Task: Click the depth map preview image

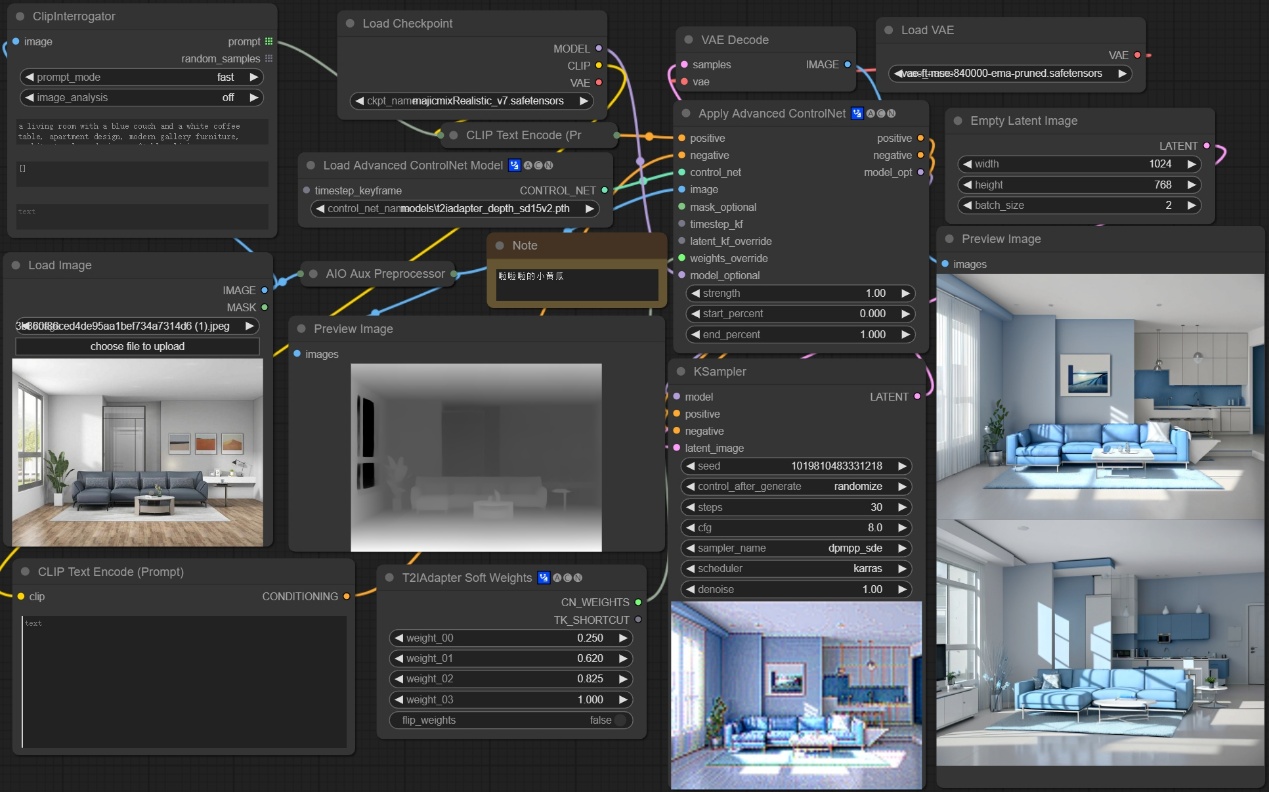Action: point(476,457)
